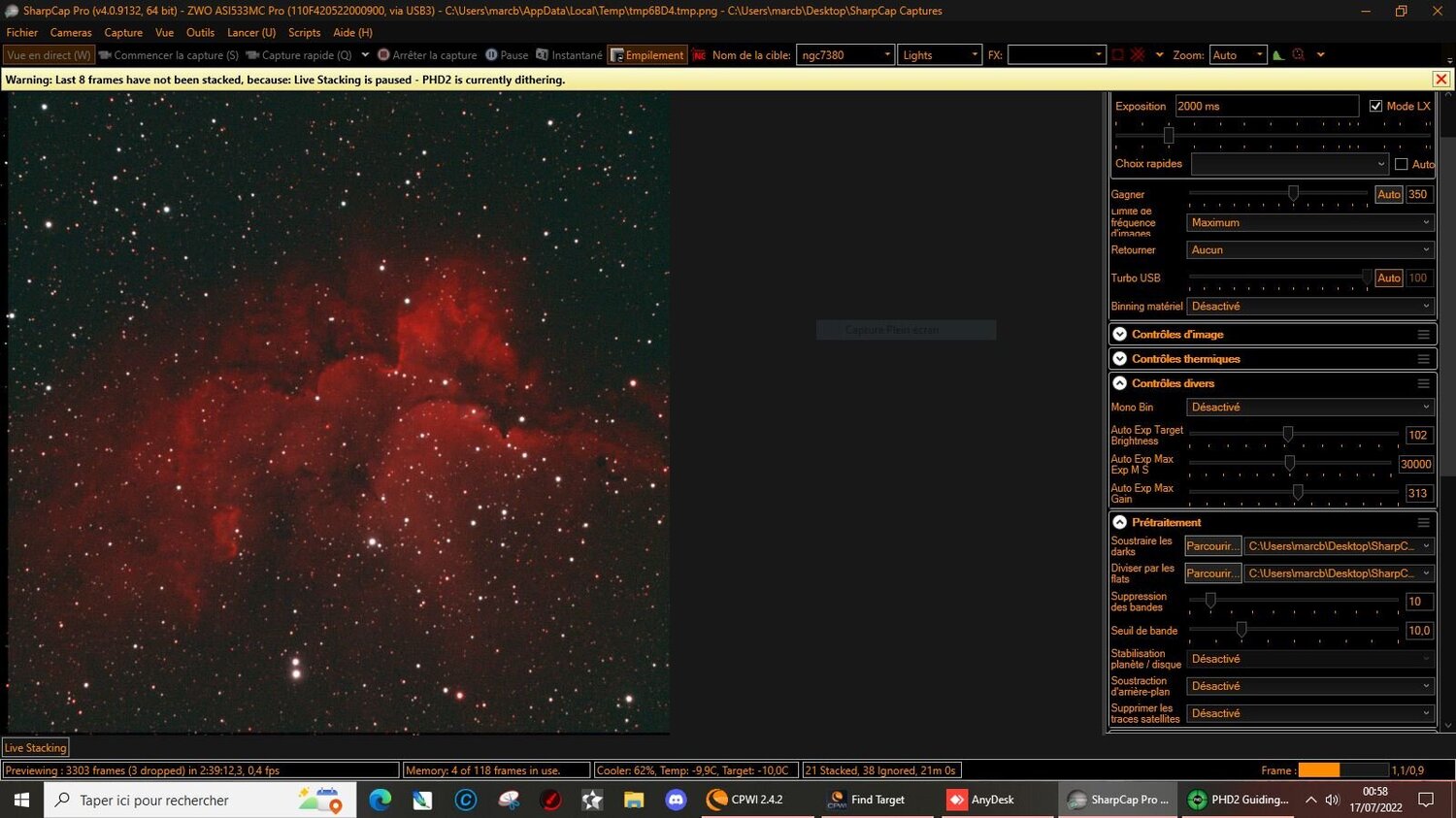Open PHD2 Guiding from the taskbar
The image size is (1456, 818).
[1239, 800]
